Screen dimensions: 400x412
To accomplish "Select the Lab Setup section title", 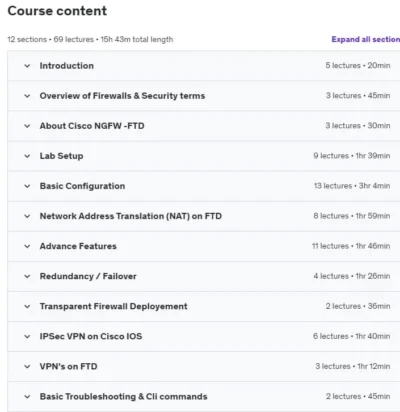I will [x=61, y=156].
